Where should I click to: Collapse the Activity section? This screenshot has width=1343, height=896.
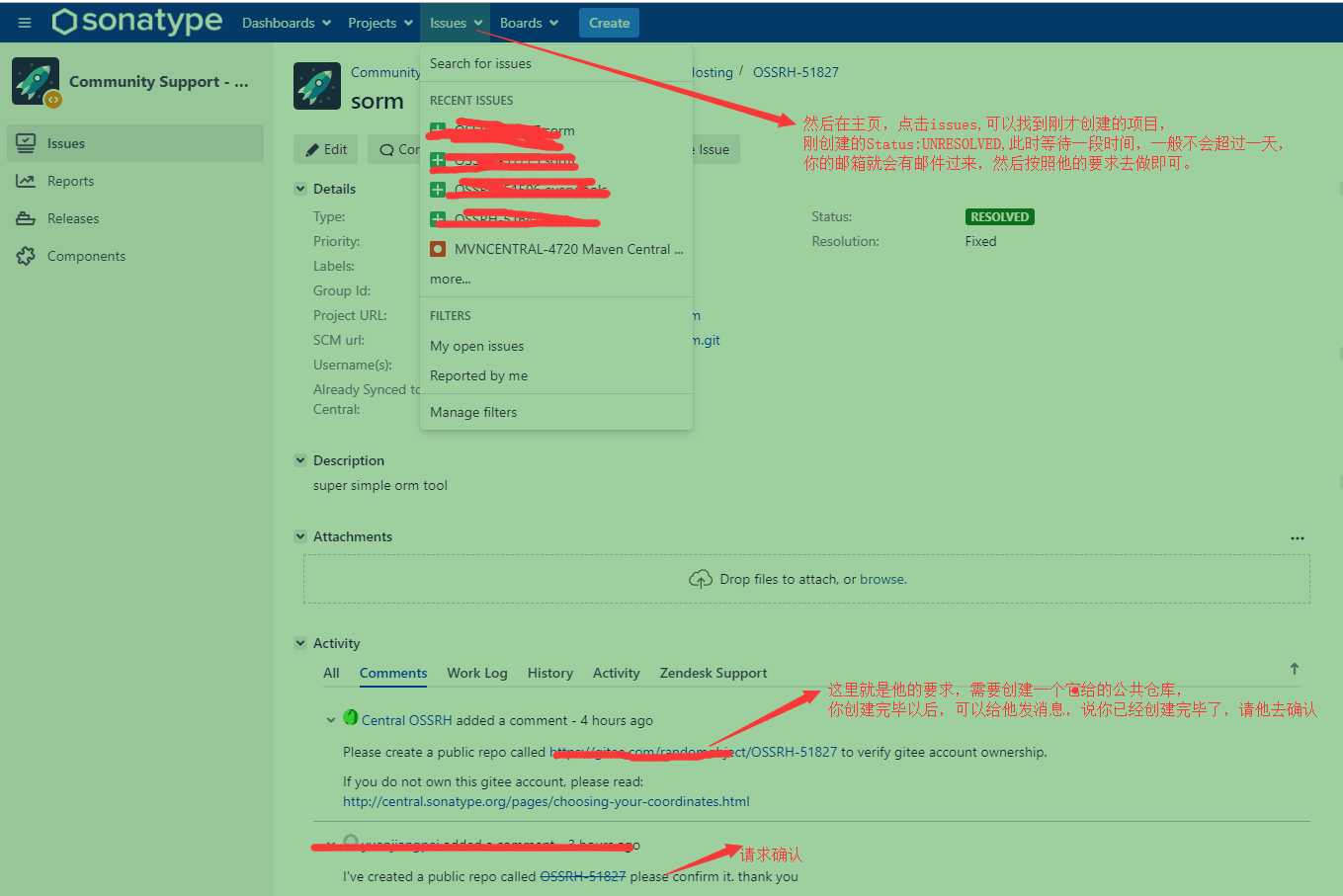point(300,643)
